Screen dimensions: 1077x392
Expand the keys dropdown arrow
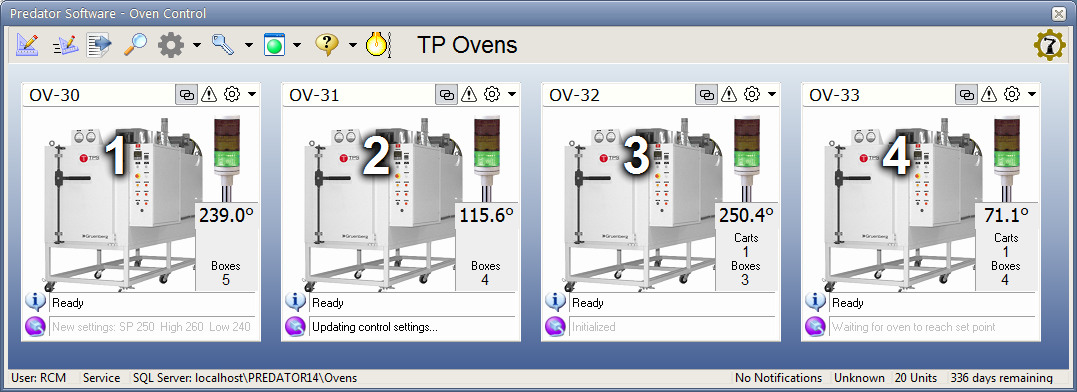[249, 45]
